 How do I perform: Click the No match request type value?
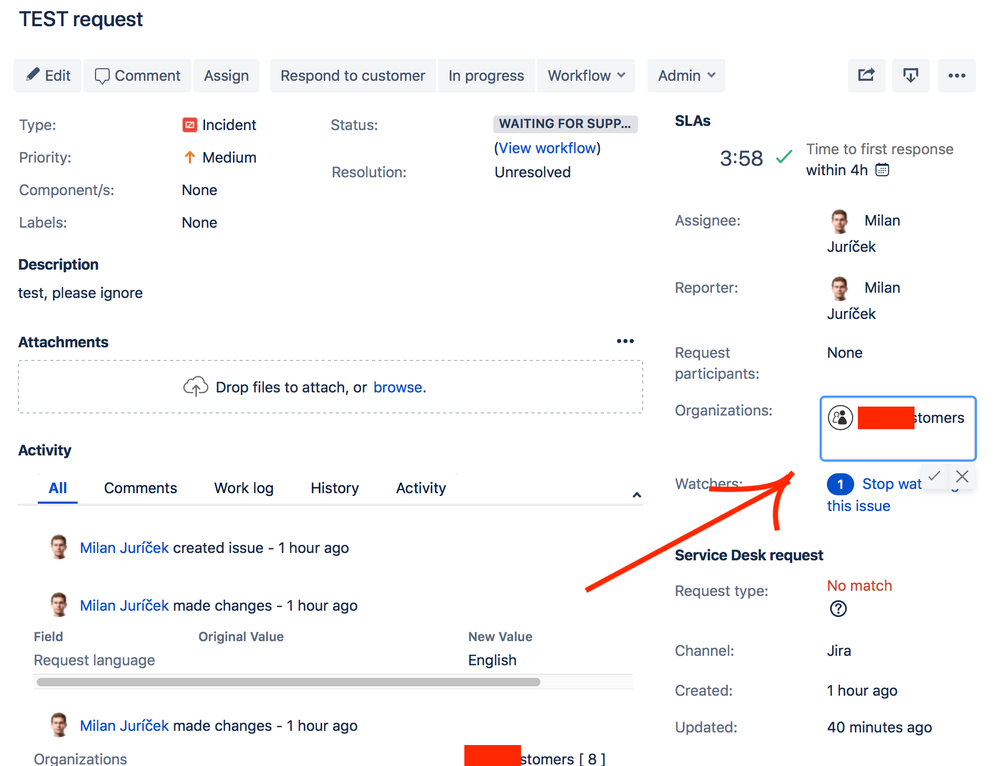point(859,586)
